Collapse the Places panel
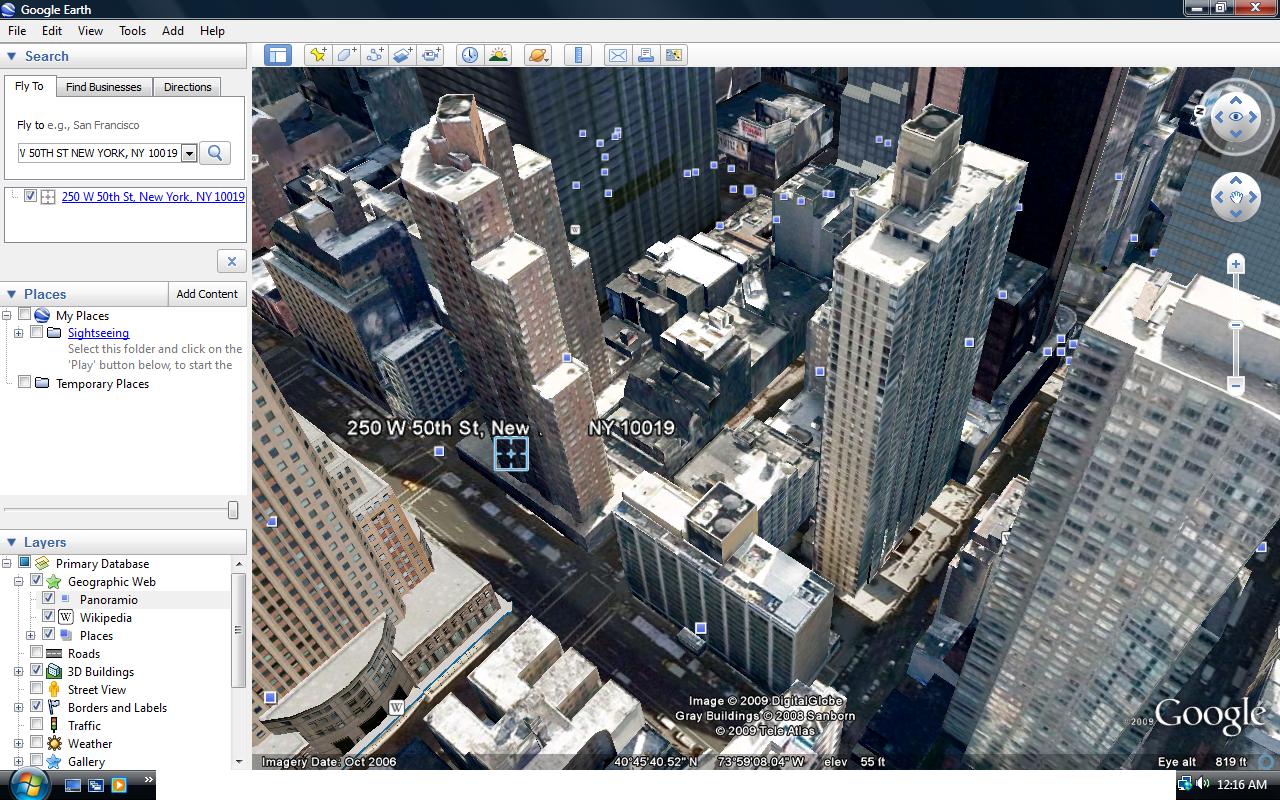The width and height of the screenshot is (1280, 800). coord(12,294)
